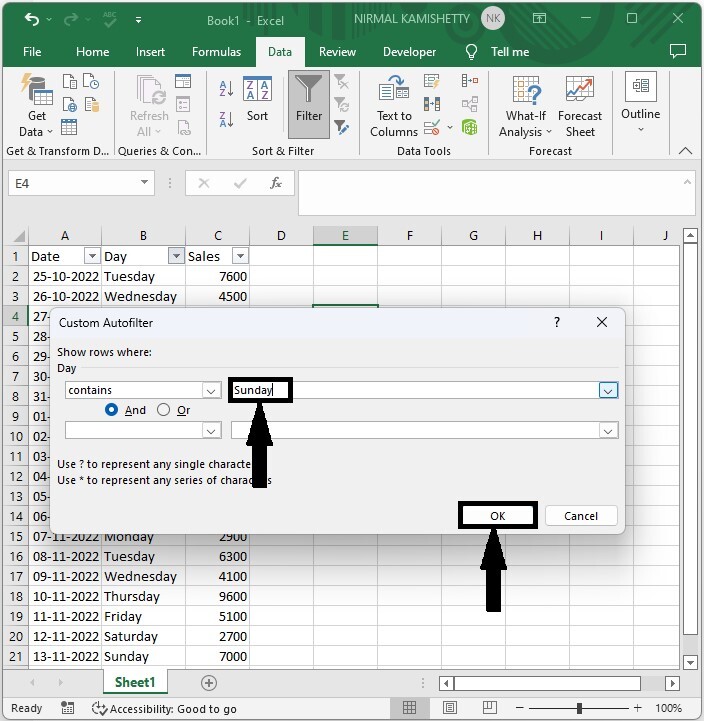Image resolution: width=704 pixels, height=721 pixels.
Task: Expand the Outline group
Action: point(641,102)
